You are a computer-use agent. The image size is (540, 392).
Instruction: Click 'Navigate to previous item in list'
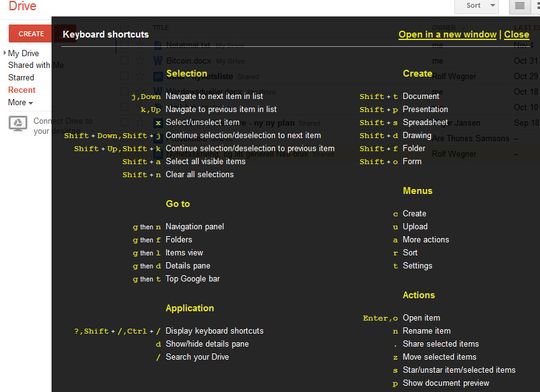221,109
